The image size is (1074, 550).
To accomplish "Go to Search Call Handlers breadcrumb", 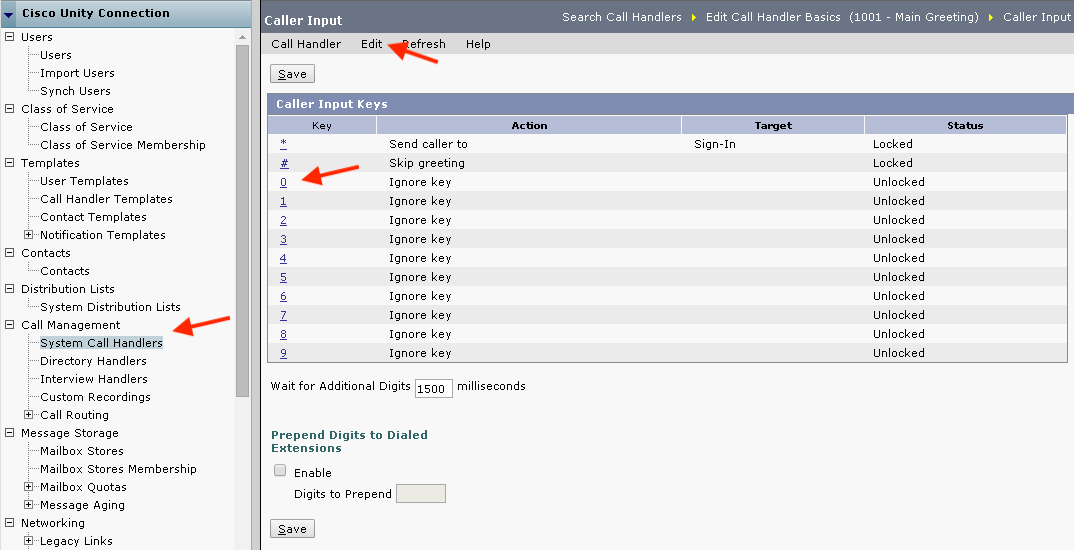I will tap(622, 17).
